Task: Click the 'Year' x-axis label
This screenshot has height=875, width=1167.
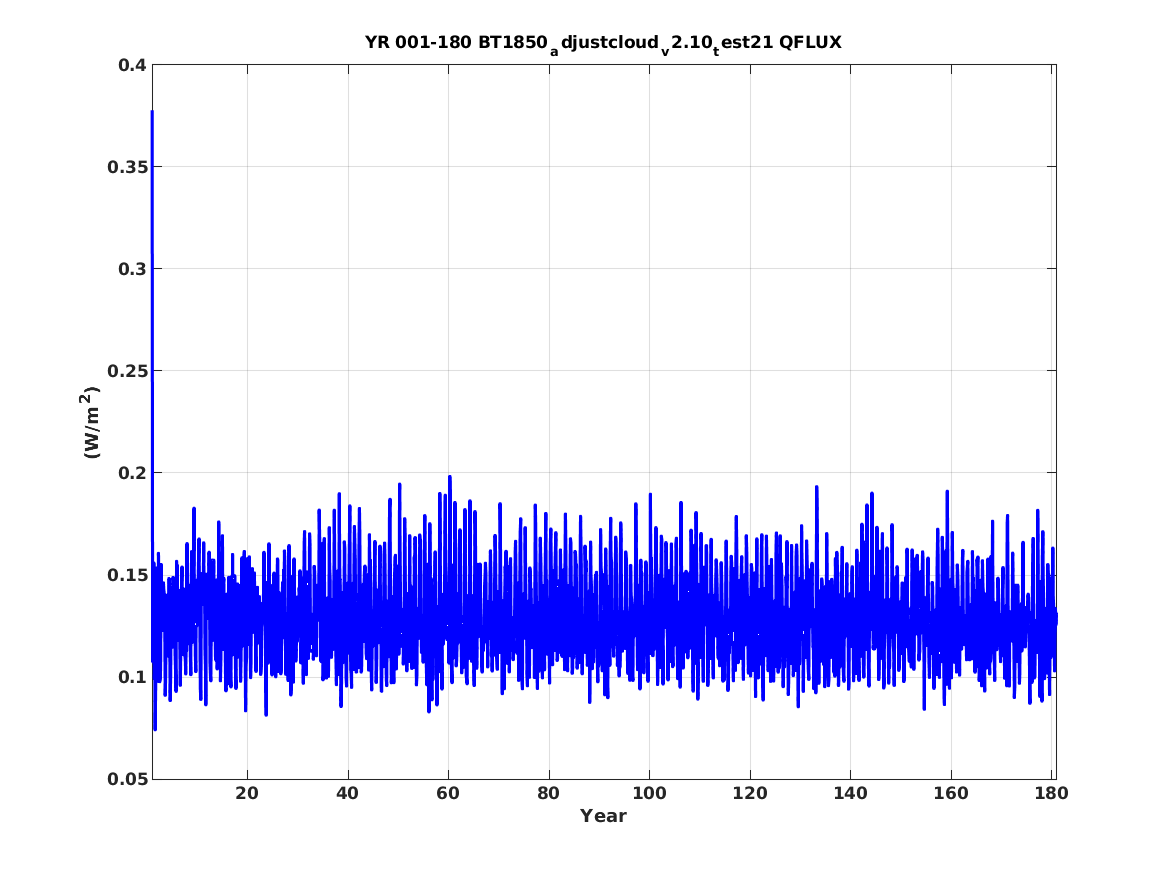Action: 604,816
